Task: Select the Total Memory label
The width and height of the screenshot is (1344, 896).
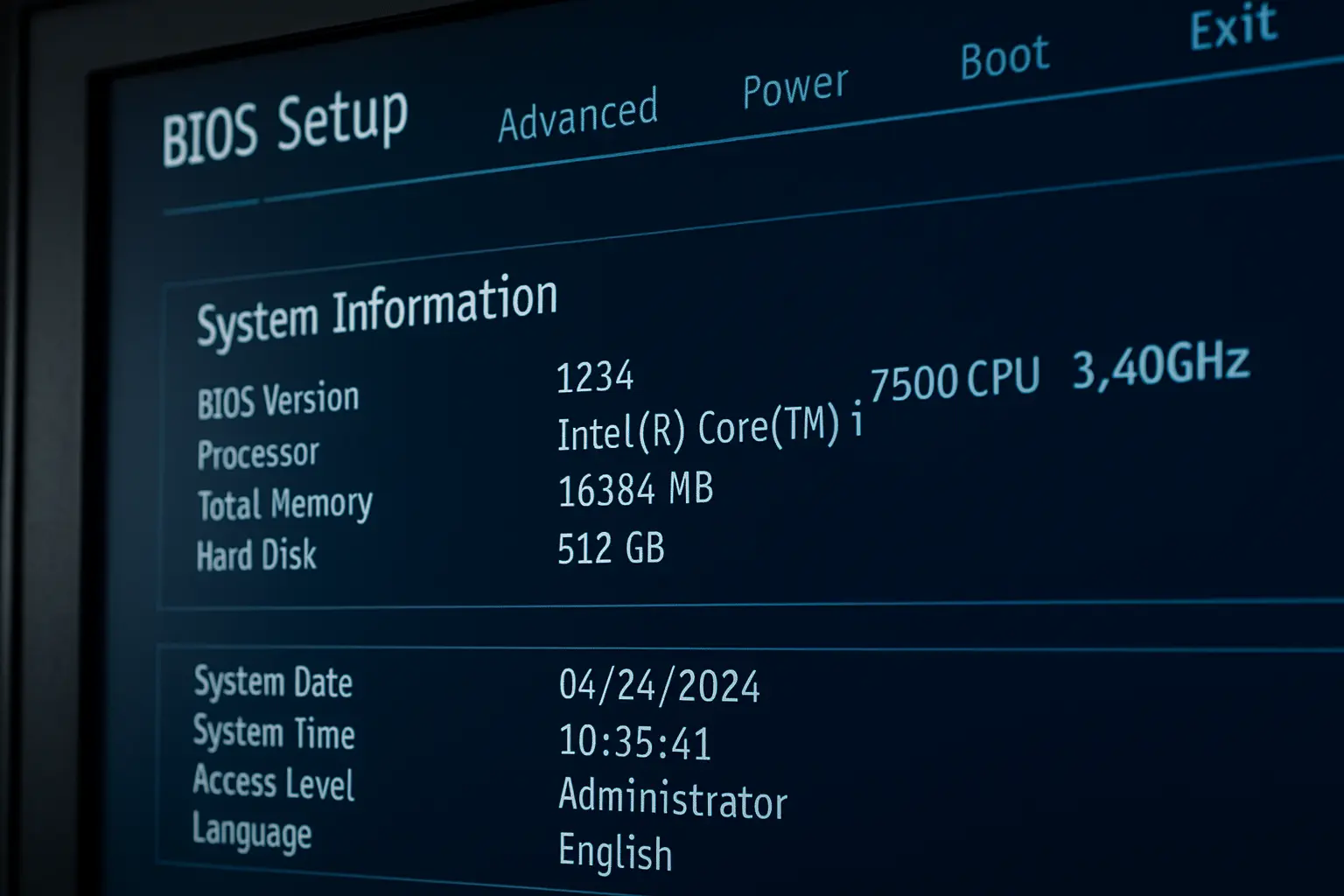Action: click(x=284, y=505)
